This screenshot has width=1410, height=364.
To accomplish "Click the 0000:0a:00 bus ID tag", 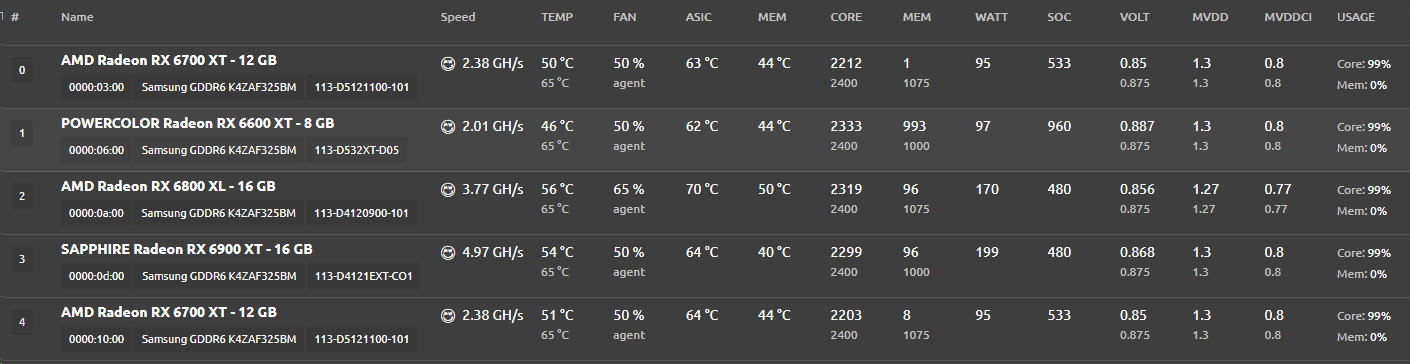I will click(96, 213).
